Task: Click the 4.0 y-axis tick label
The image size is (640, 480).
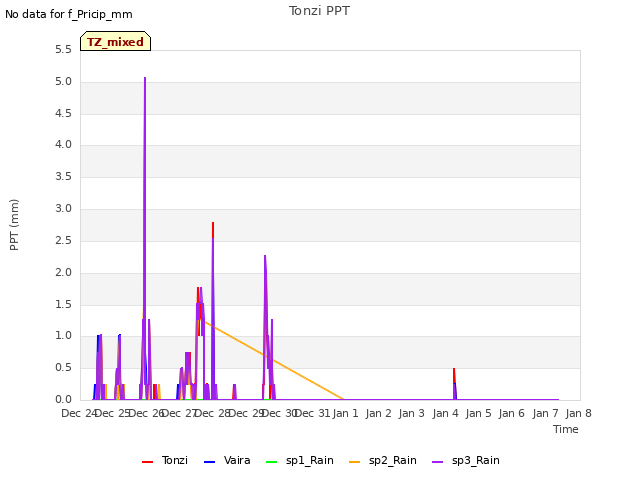Action: coord(63,145)
